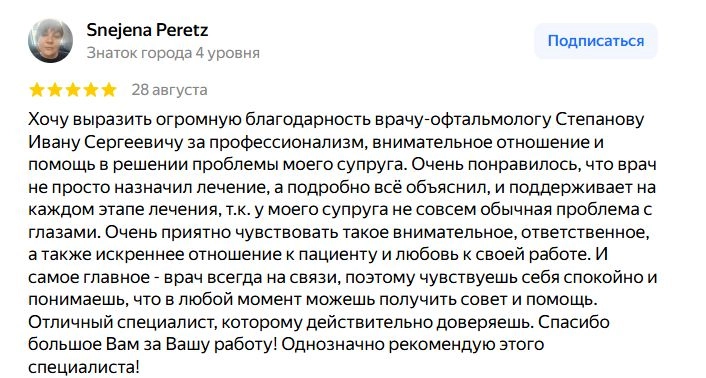Click the word Спасибо in the review

click(x=574, y=322)
